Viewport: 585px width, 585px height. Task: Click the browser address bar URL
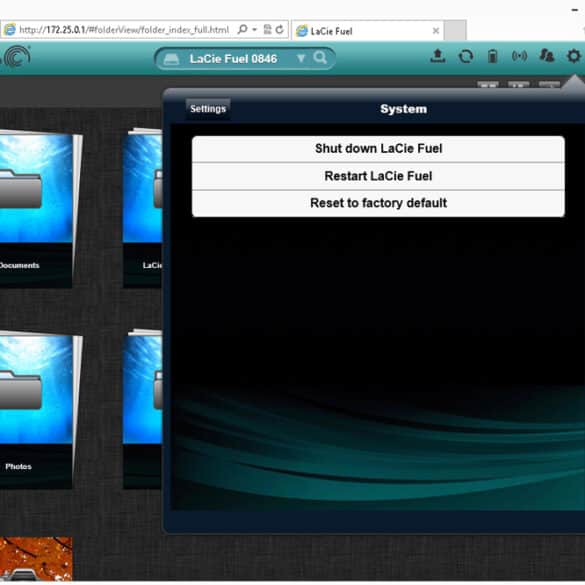(x=123, y=30)
